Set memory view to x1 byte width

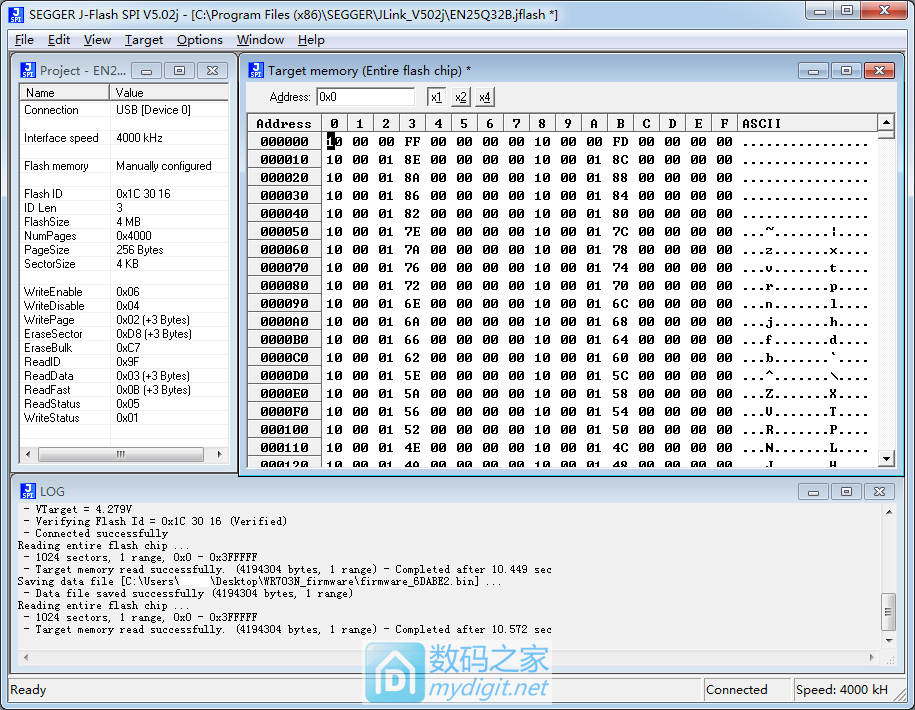436,97
